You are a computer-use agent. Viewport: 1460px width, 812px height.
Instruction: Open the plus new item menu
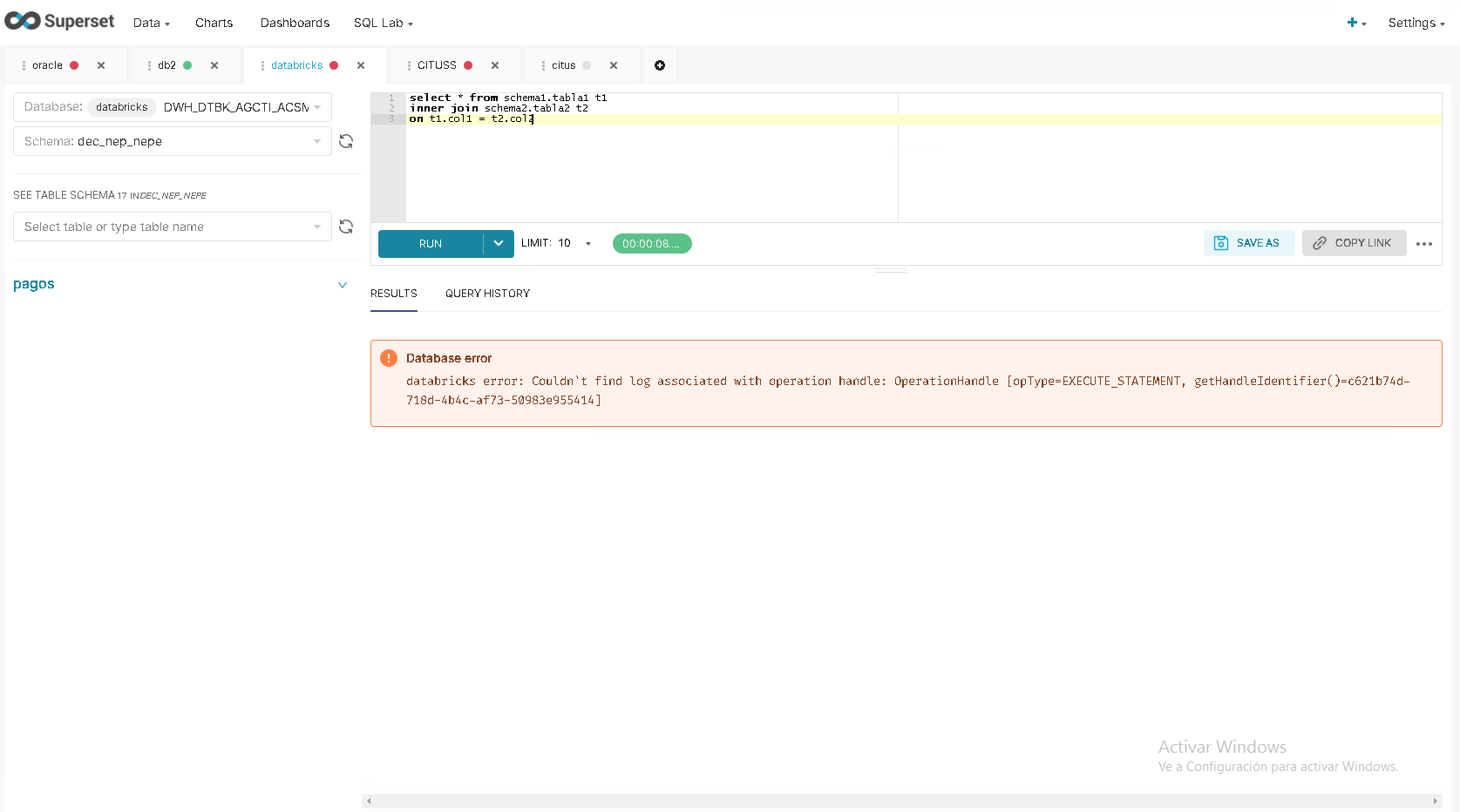[x=1356, y=23]
